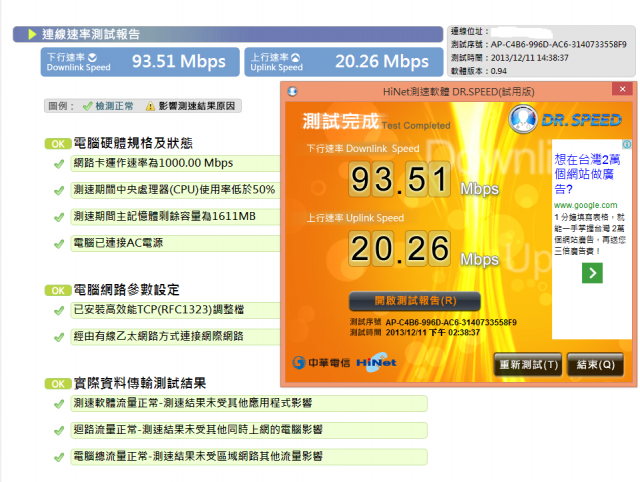Click the checkmark beside 已安裝高效能TCP(RFC1323)調整檔

point(59,311)
